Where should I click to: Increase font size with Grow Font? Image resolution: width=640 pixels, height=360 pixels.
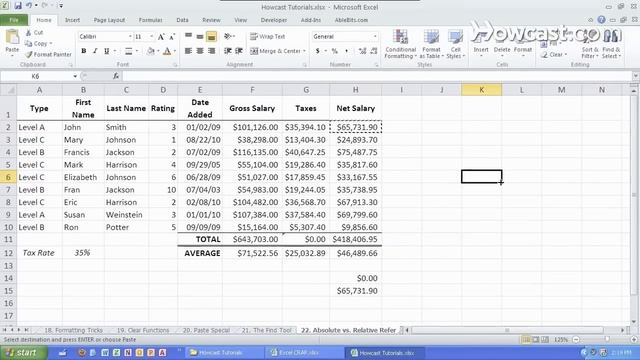tap(161, 37)
